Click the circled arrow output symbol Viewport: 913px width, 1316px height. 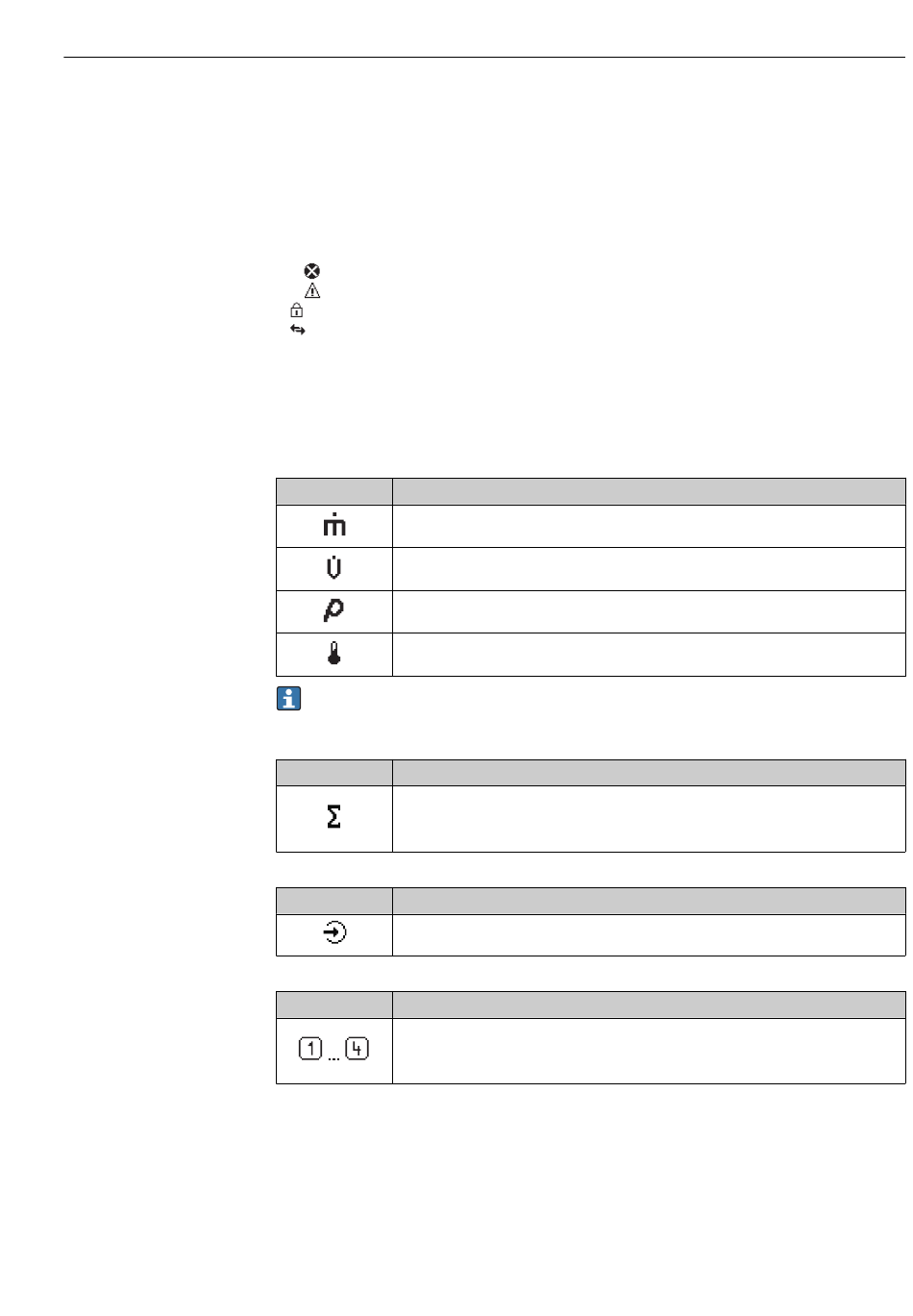[x=334, y=932]
